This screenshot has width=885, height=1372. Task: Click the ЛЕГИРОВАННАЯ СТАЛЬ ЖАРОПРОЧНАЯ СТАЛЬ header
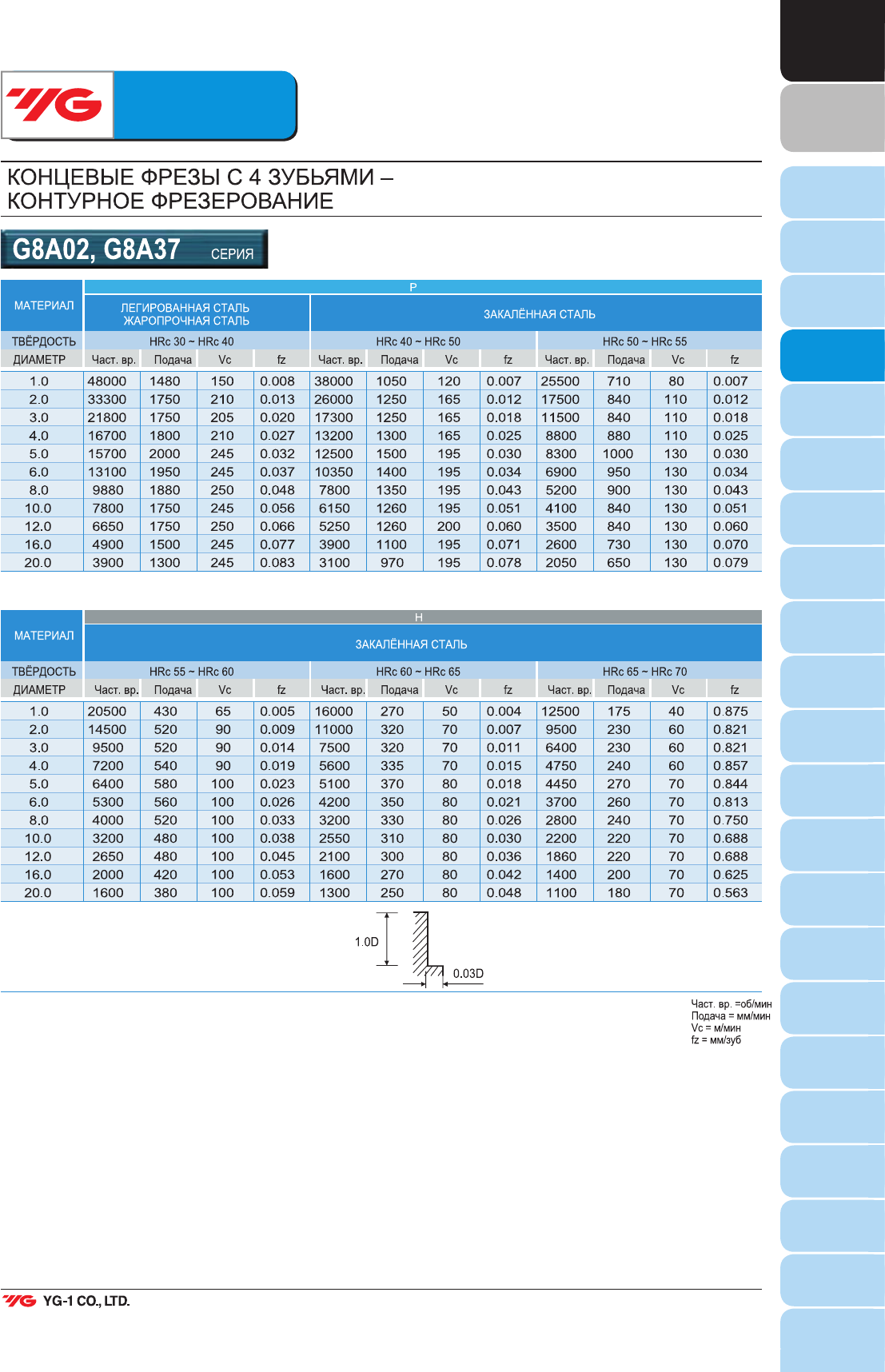coord(185,314)
